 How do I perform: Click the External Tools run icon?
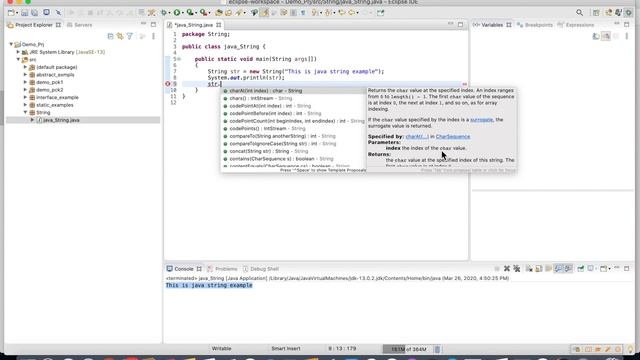click(x=203, y=13)
